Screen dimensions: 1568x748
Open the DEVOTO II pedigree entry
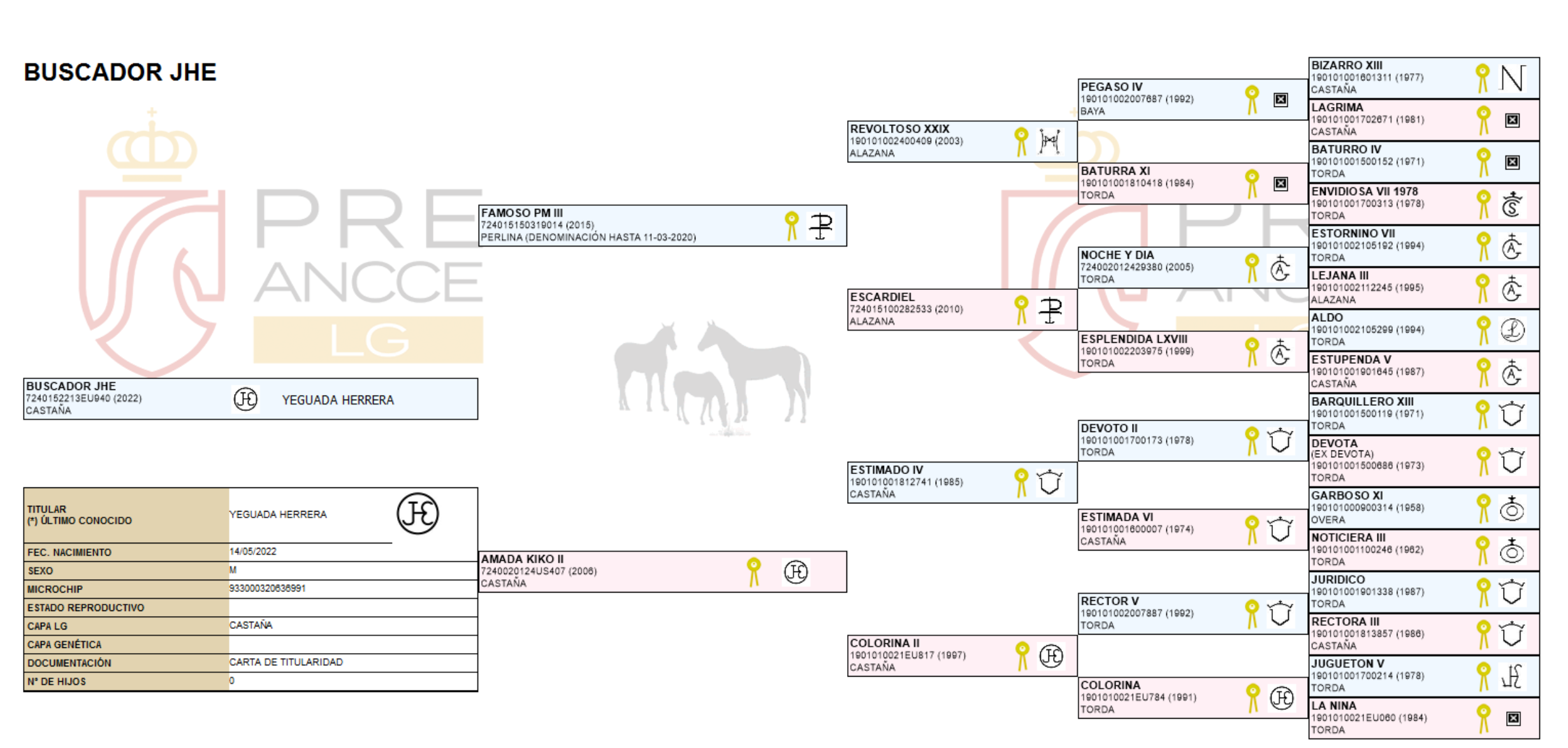(1193, 440)
